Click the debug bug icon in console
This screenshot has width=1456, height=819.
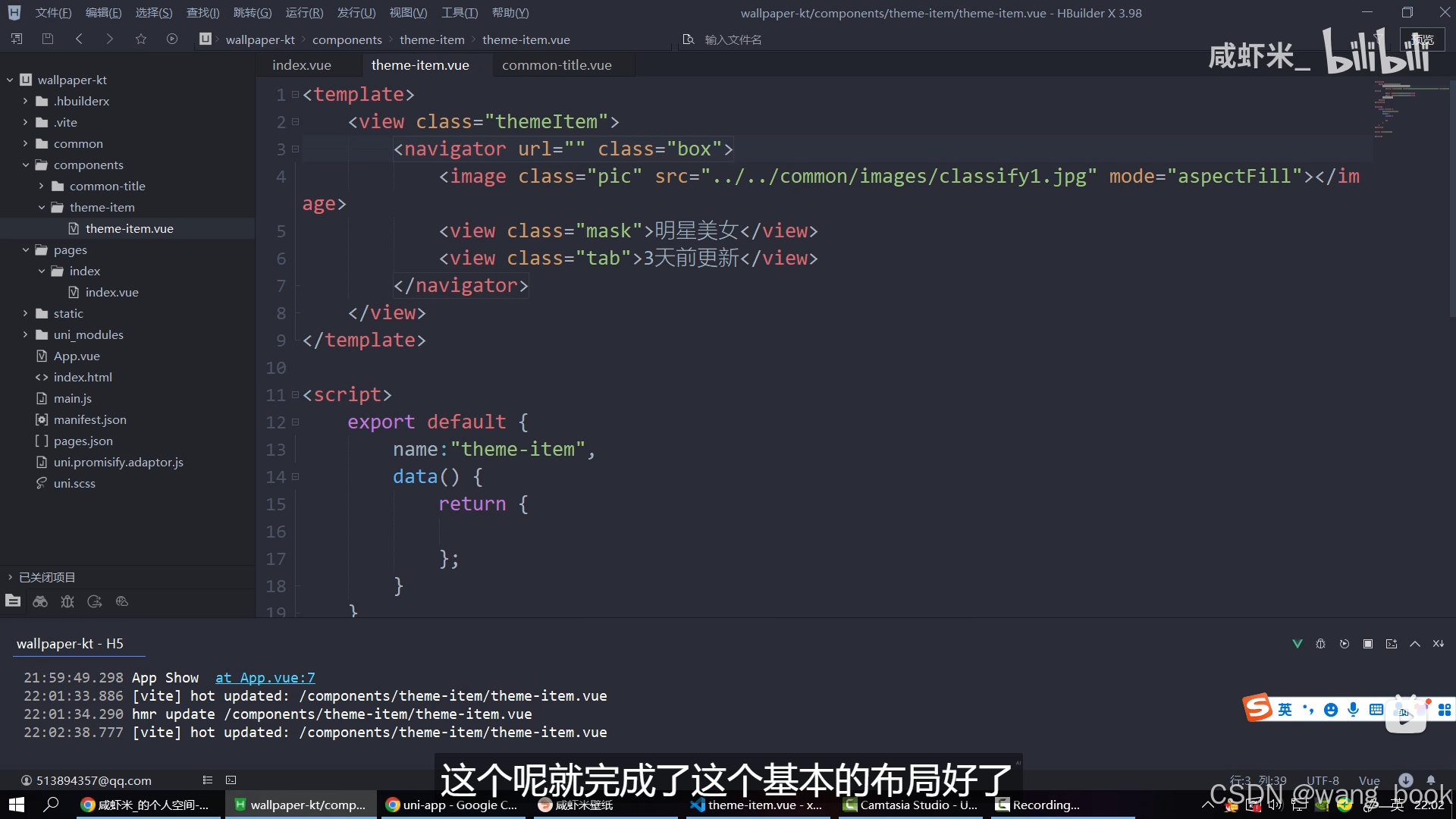pos(1321,644)
